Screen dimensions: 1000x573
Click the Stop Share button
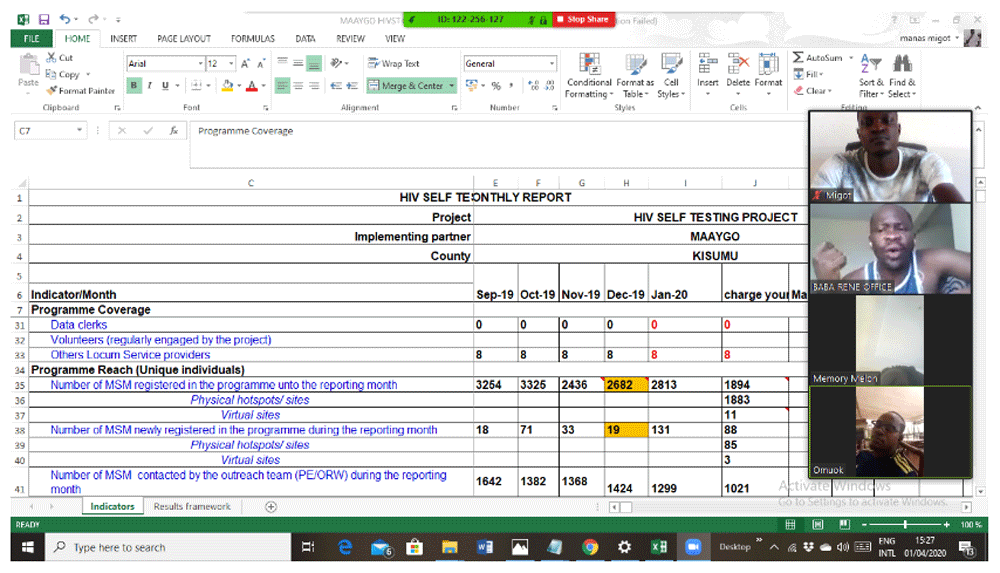582,19
